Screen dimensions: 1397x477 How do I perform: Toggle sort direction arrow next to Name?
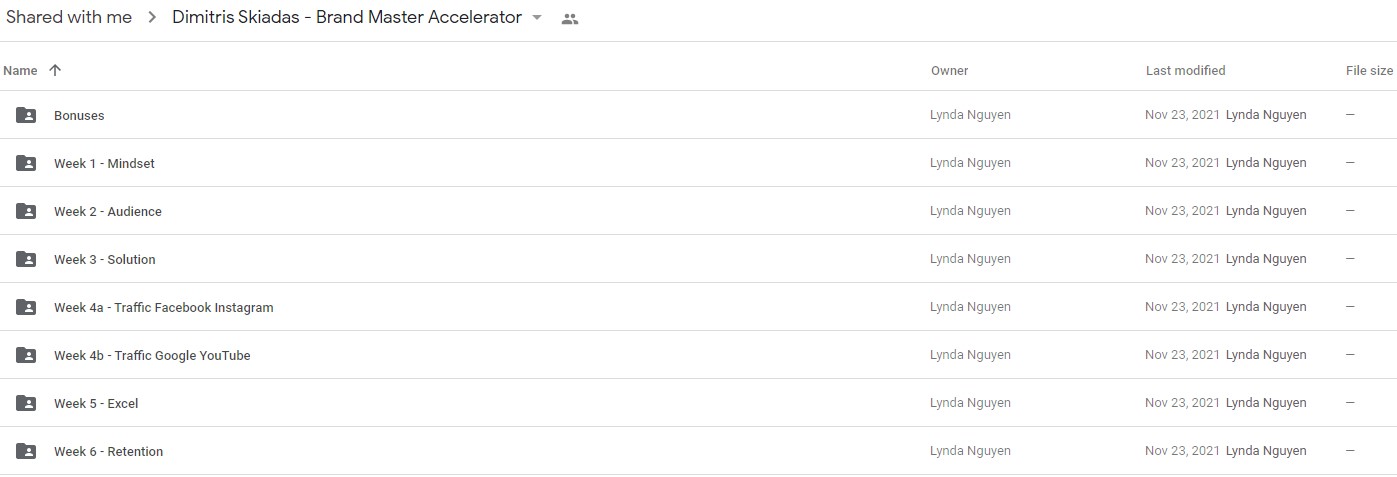pyautogui.click(x=55, y=70)
